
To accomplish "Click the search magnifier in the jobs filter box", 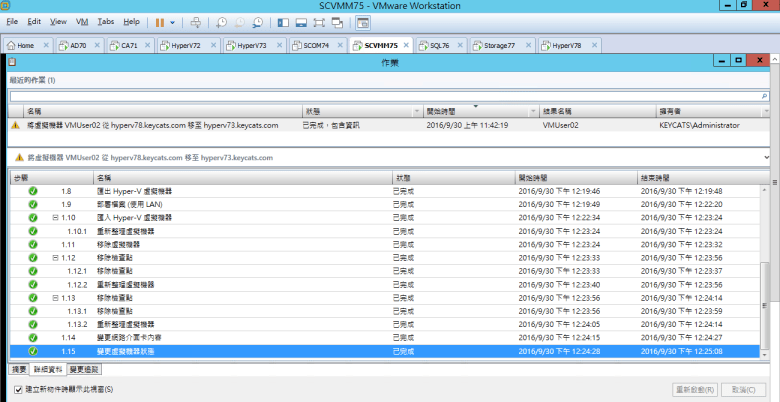I will (x=764, y=97).
